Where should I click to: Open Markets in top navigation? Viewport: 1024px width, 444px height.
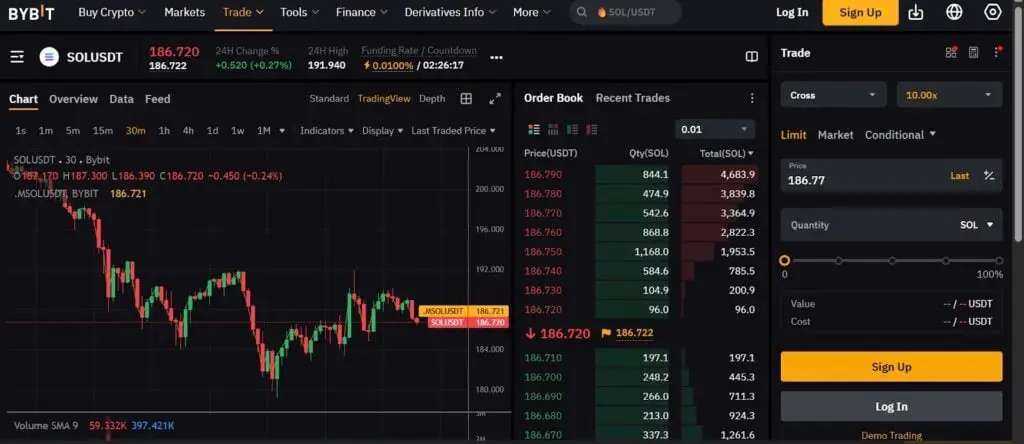pyautogui.click(x=184, y=12)
